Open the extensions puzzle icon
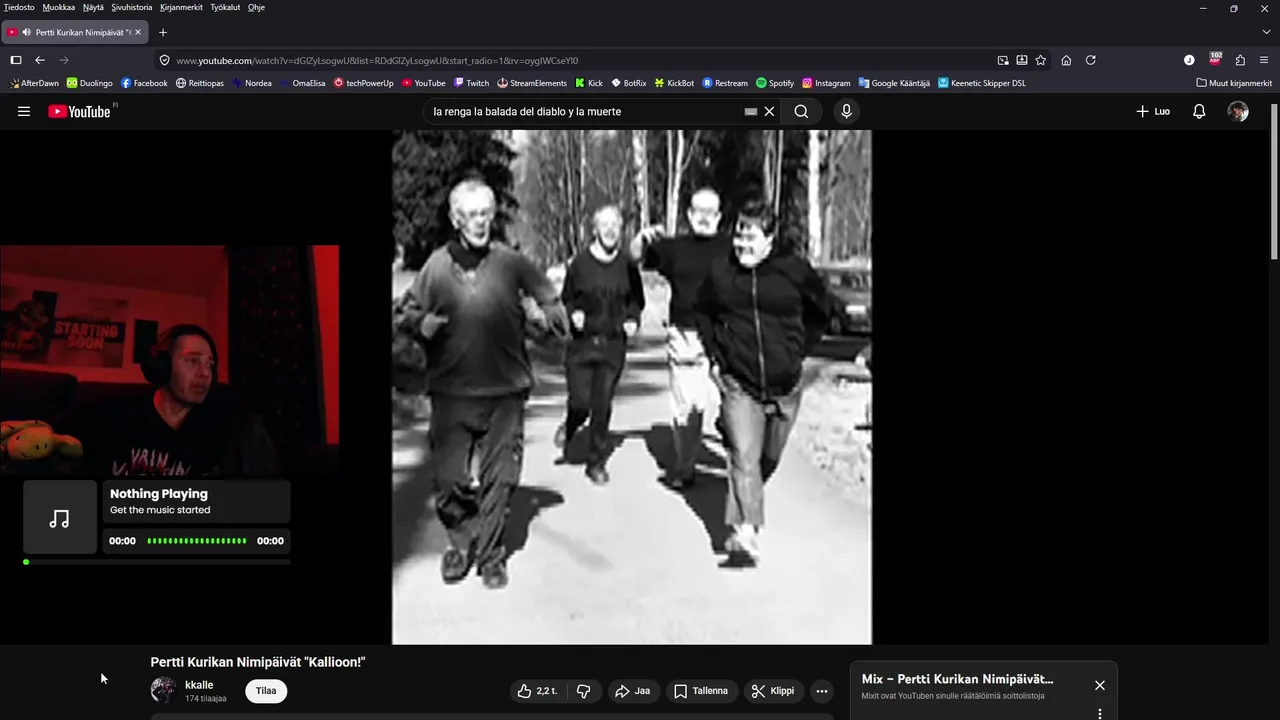 point(1240,60)
